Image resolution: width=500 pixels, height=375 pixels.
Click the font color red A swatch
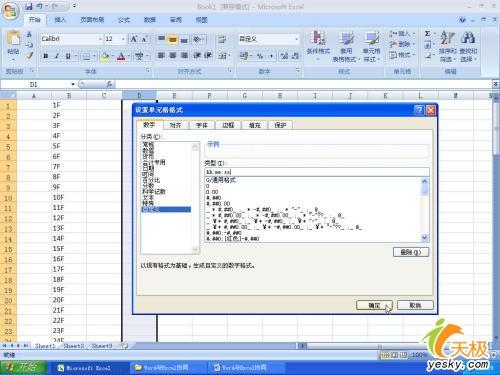coord(121,56)
